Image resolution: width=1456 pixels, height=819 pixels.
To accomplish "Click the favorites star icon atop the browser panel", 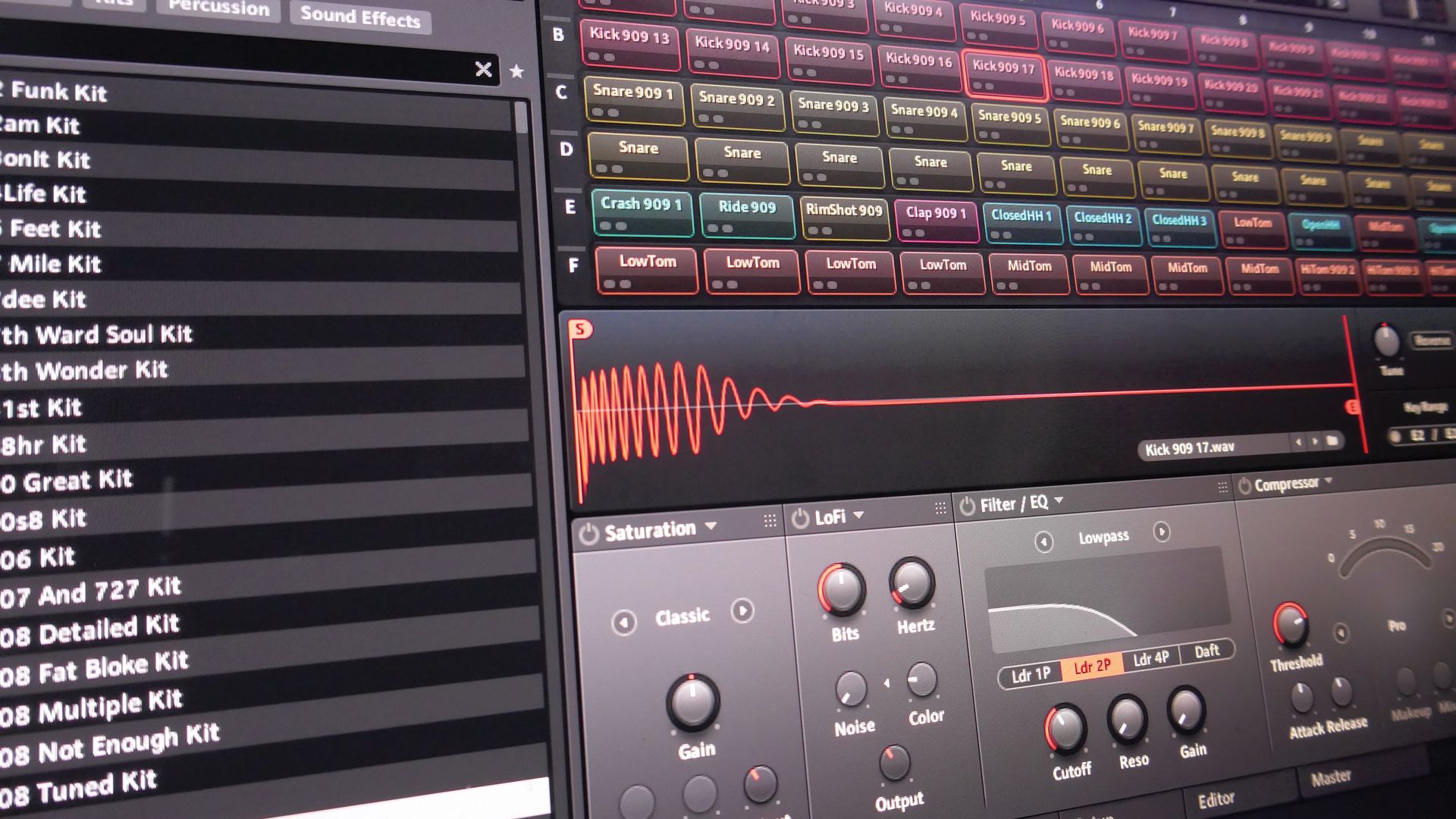I will [x=516, y=71].
